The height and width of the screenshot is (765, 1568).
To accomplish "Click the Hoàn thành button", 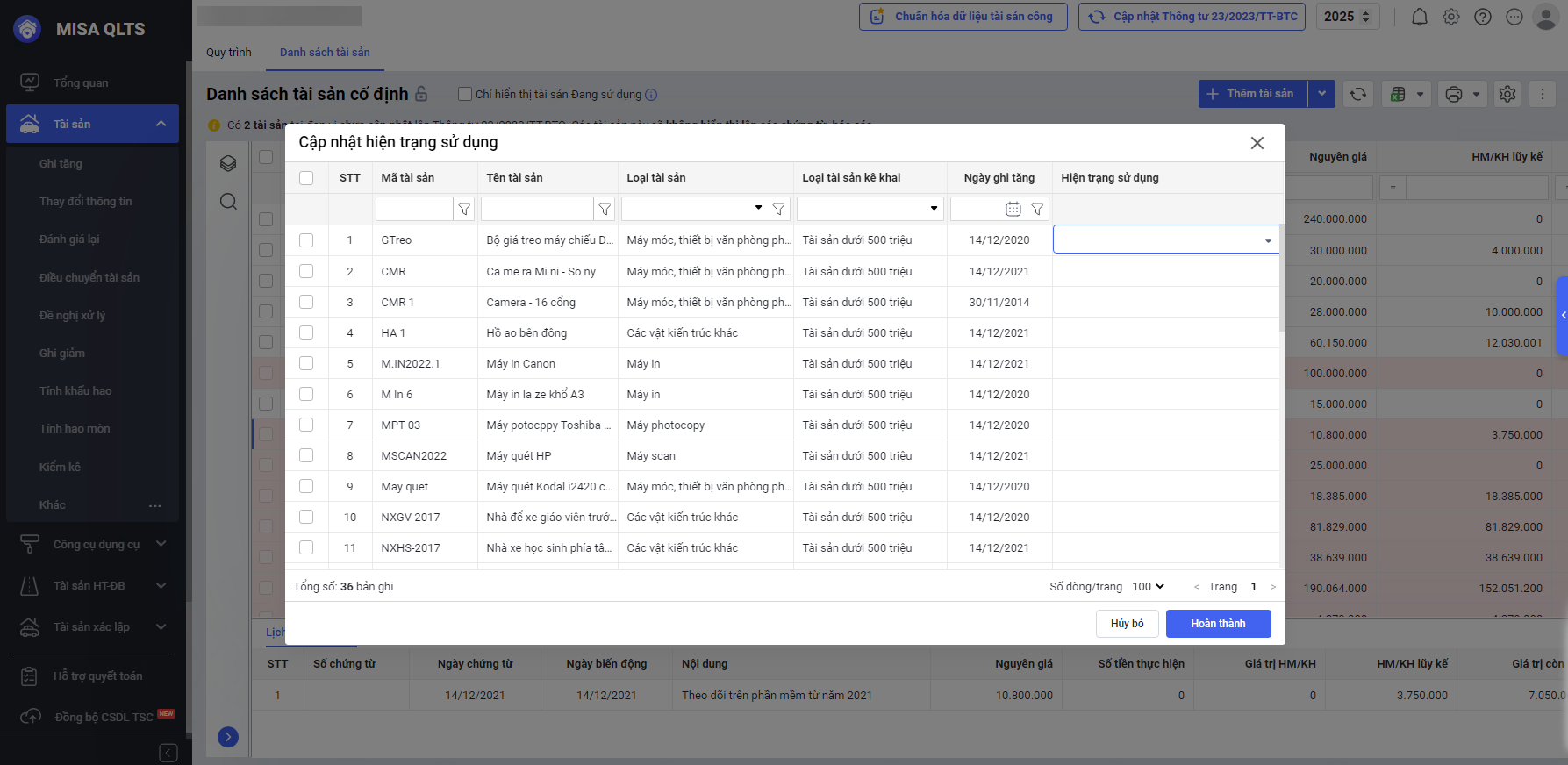I will pyautogui.click(x=1218, y=624).
